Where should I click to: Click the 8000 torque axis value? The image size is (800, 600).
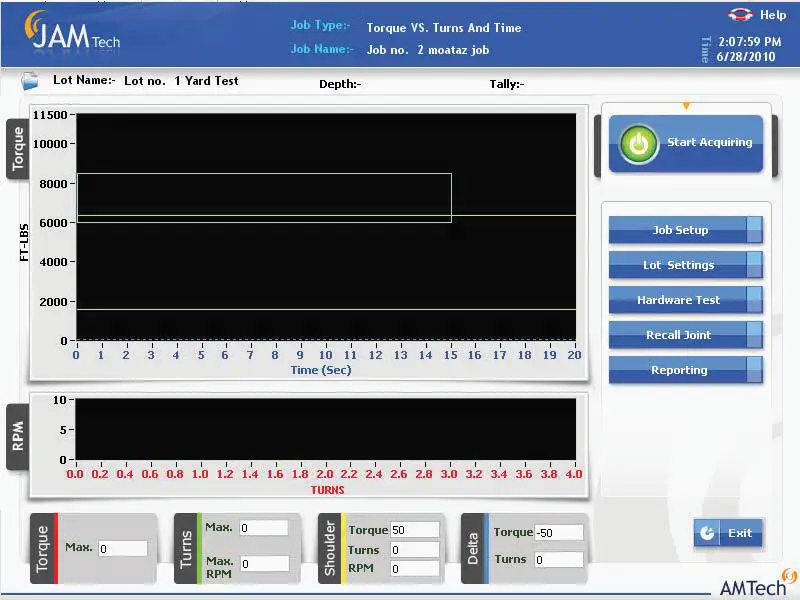click(x=54, y=184)
